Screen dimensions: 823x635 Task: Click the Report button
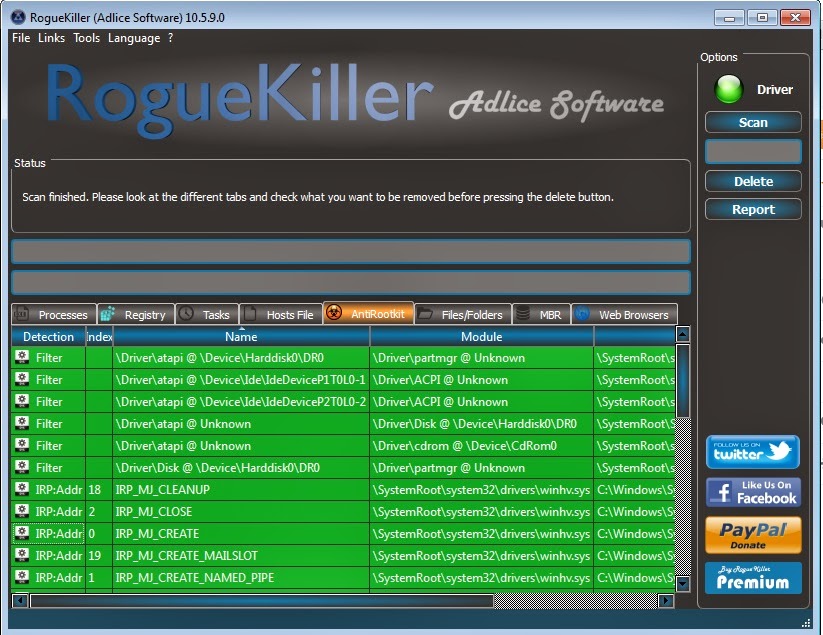click(753, 209)
